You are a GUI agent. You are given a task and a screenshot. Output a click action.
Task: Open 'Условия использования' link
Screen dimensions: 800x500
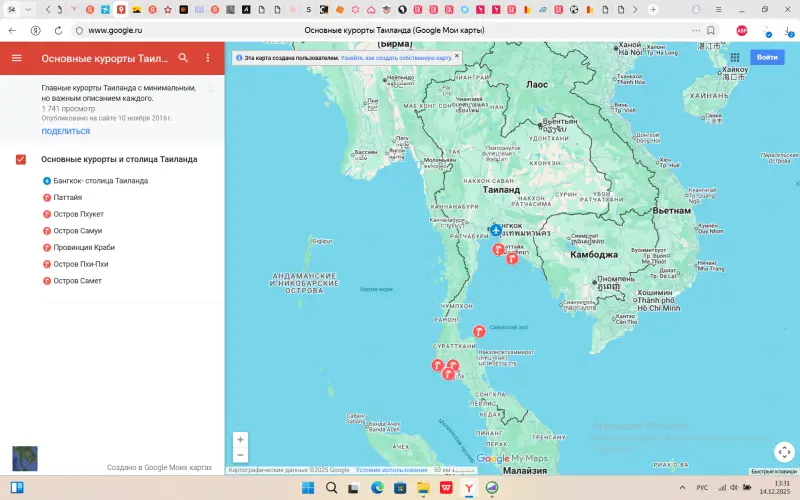[x=391, y=469]
